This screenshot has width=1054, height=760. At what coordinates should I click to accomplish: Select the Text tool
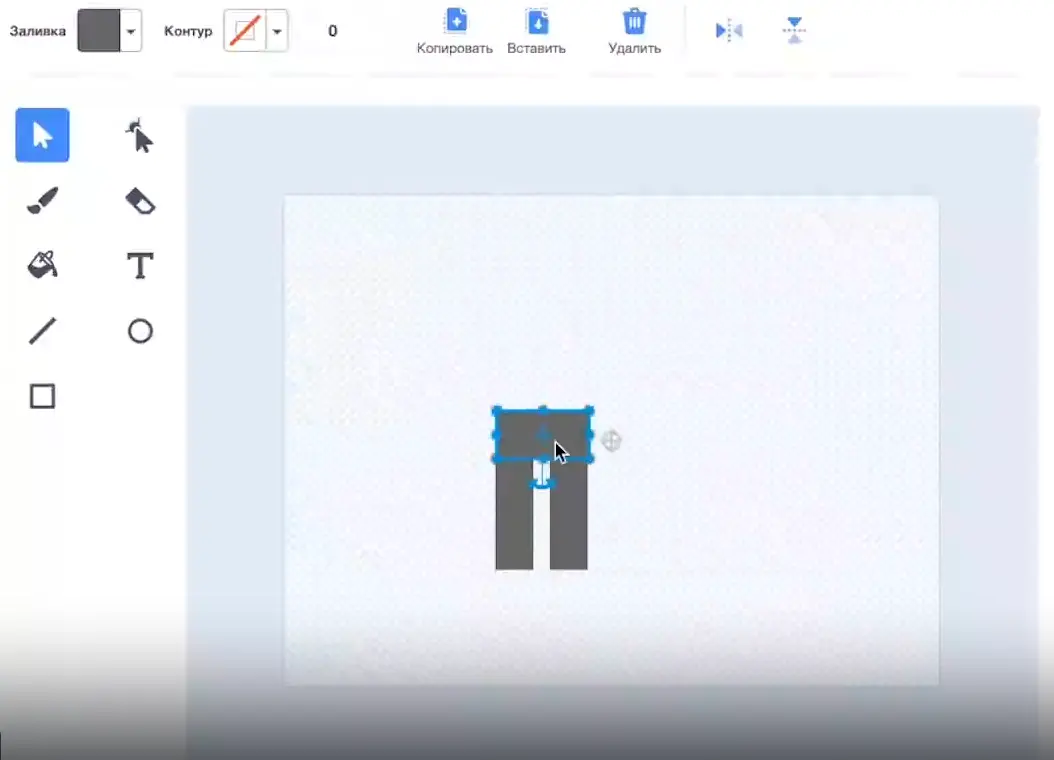(140, 265)
